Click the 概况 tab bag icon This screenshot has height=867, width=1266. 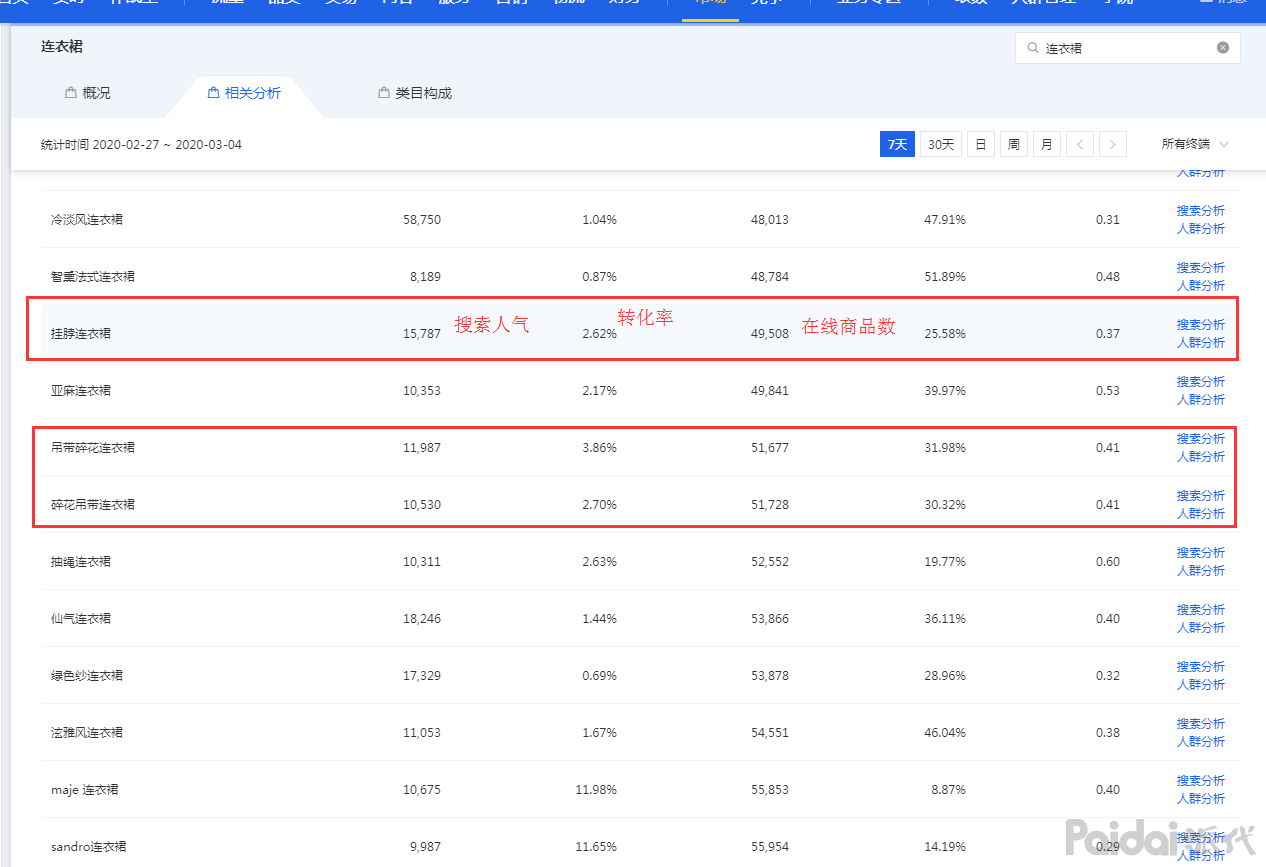tap(70, 92)
